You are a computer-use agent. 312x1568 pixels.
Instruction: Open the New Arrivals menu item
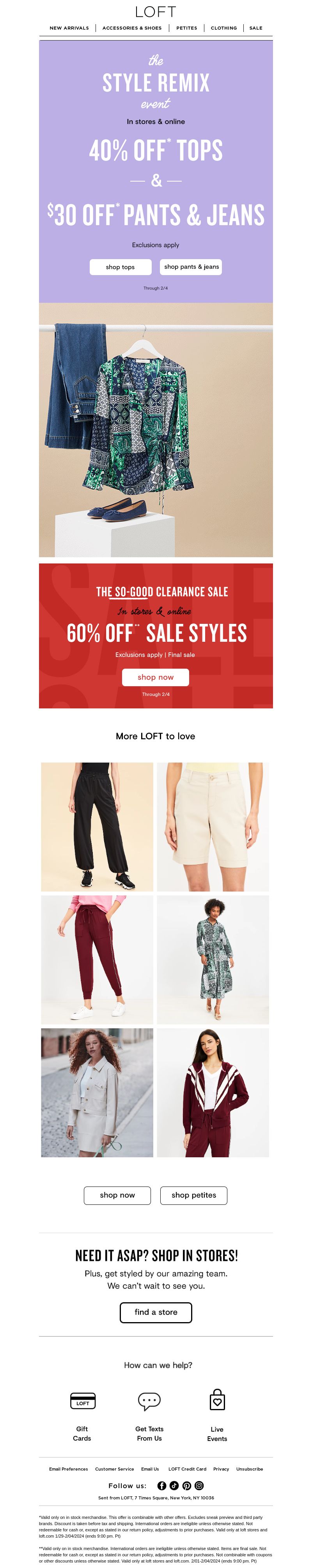69,28
